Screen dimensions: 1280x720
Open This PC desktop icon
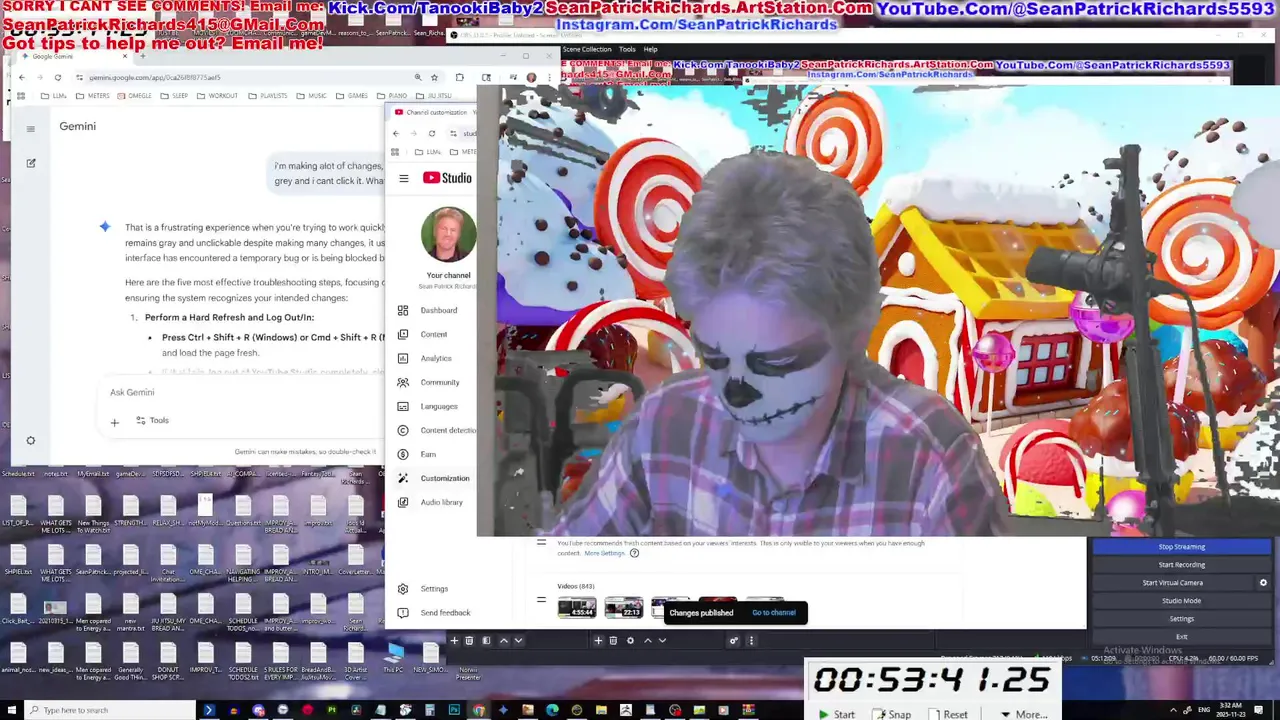click(x=394, y=658)
